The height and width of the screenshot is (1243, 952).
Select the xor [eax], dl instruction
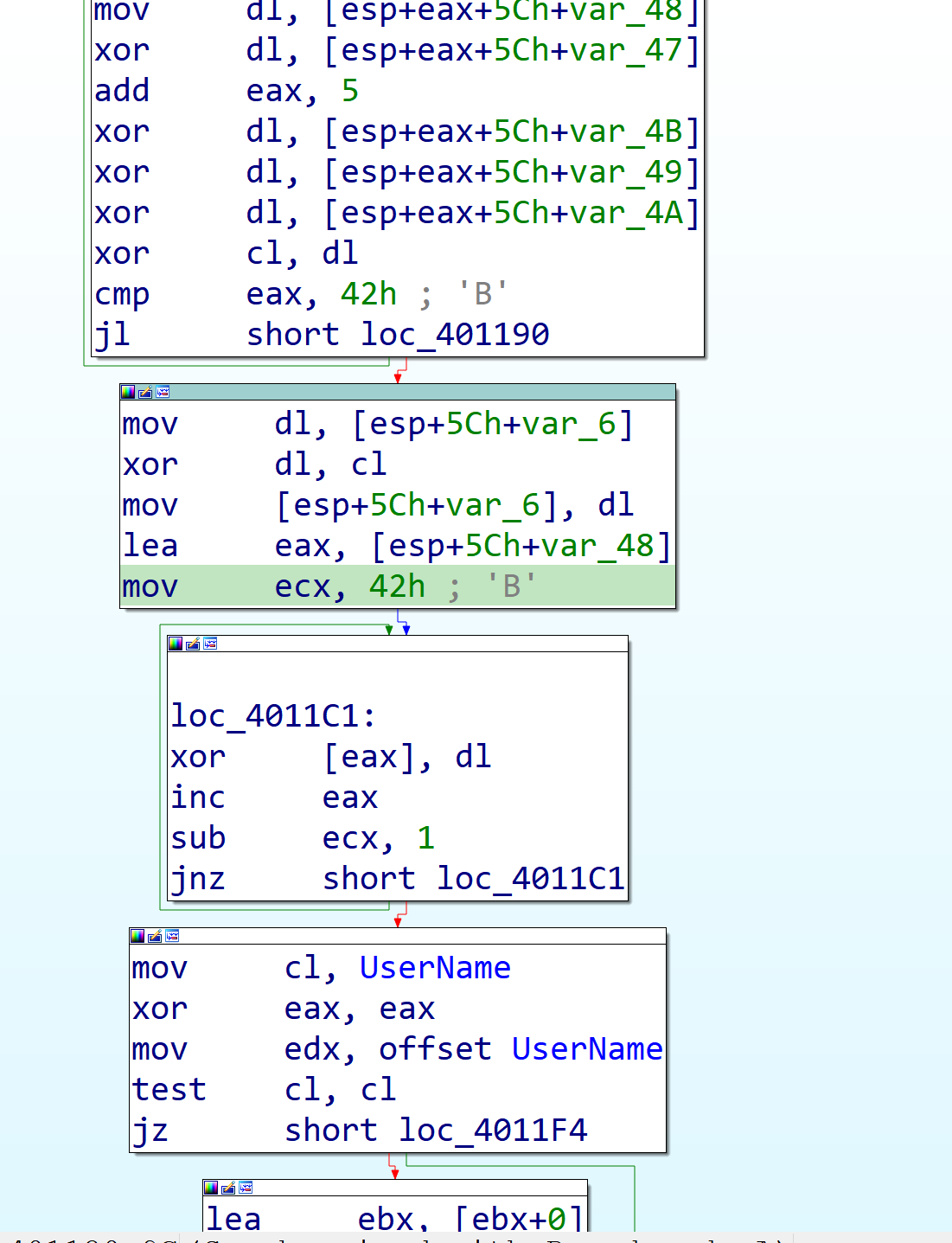tap(331, 757)
